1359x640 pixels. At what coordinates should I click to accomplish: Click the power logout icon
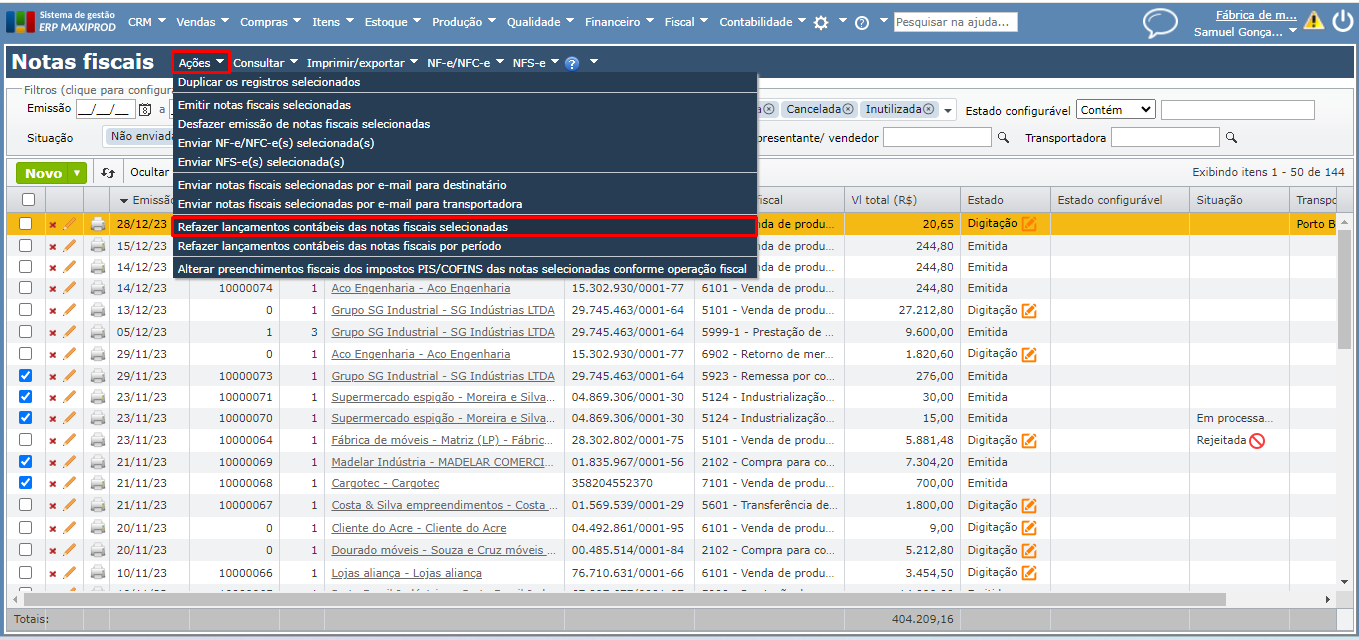tap(1342, 21)
